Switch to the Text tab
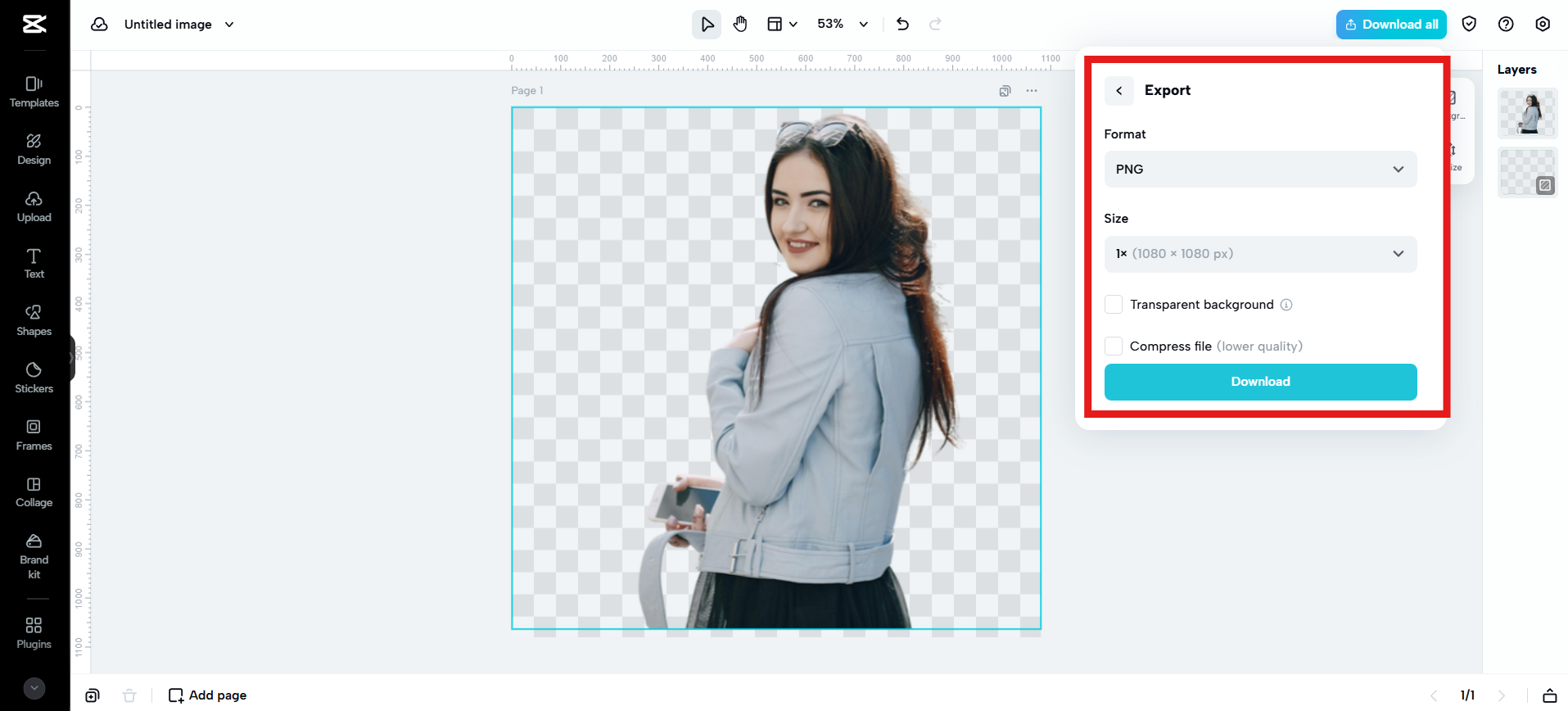Viewport: 1568px width, 711px height. (x=34, y=263)
